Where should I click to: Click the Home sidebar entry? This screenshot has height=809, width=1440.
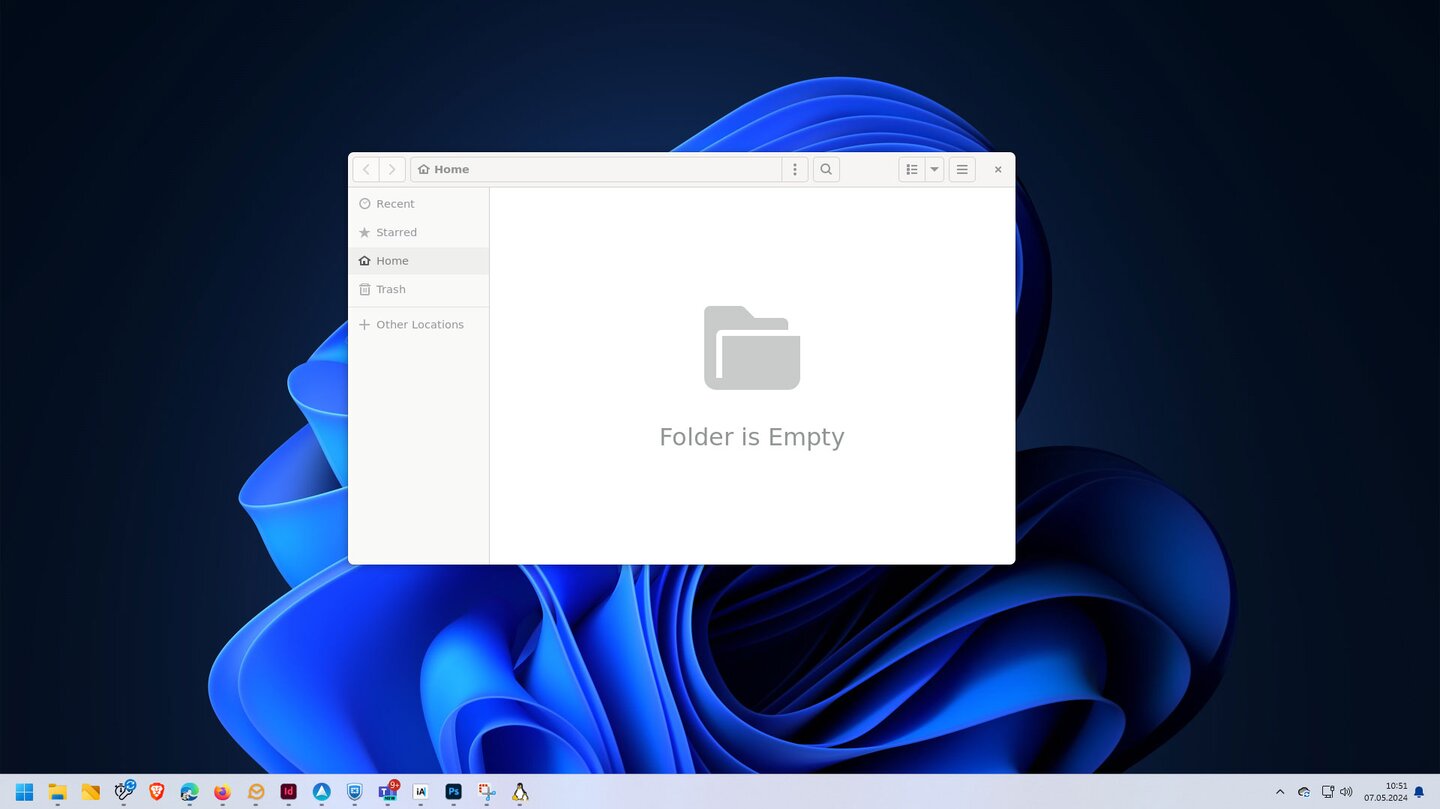[x=392, y=261]
